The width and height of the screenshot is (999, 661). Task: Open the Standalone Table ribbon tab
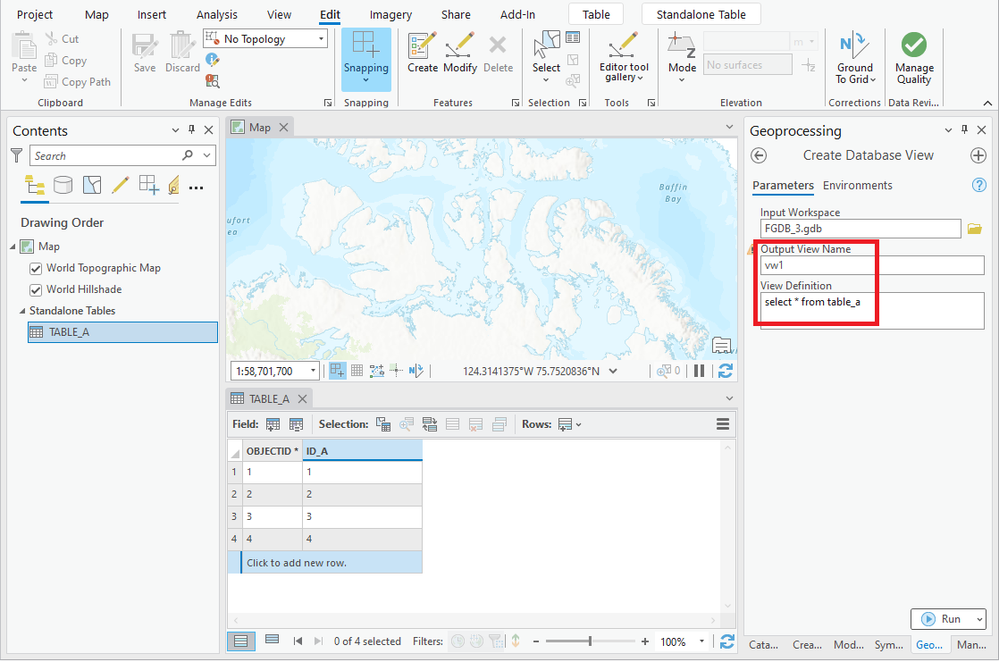(x=701, y=15)
